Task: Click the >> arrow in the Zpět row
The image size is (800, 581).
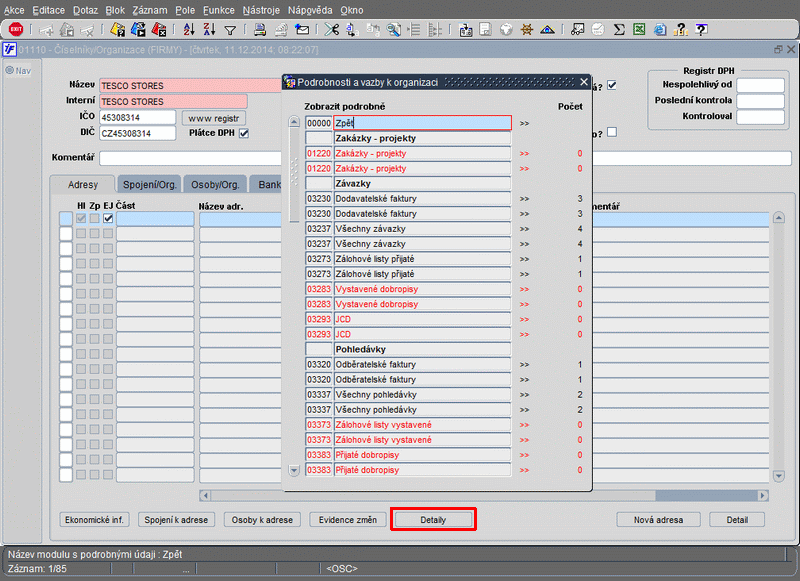Action: point(524,123)
